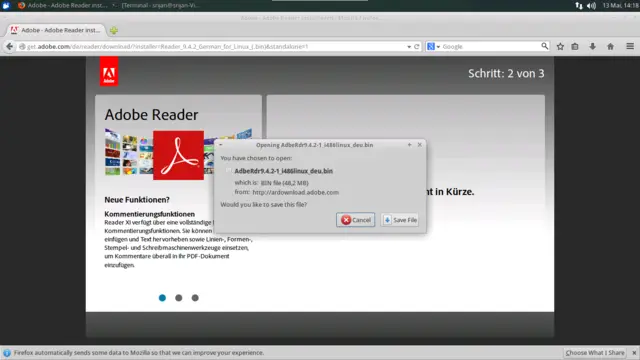Select the Adobe Reader install tab
The image size is (640, 360).
click(56, 30)
